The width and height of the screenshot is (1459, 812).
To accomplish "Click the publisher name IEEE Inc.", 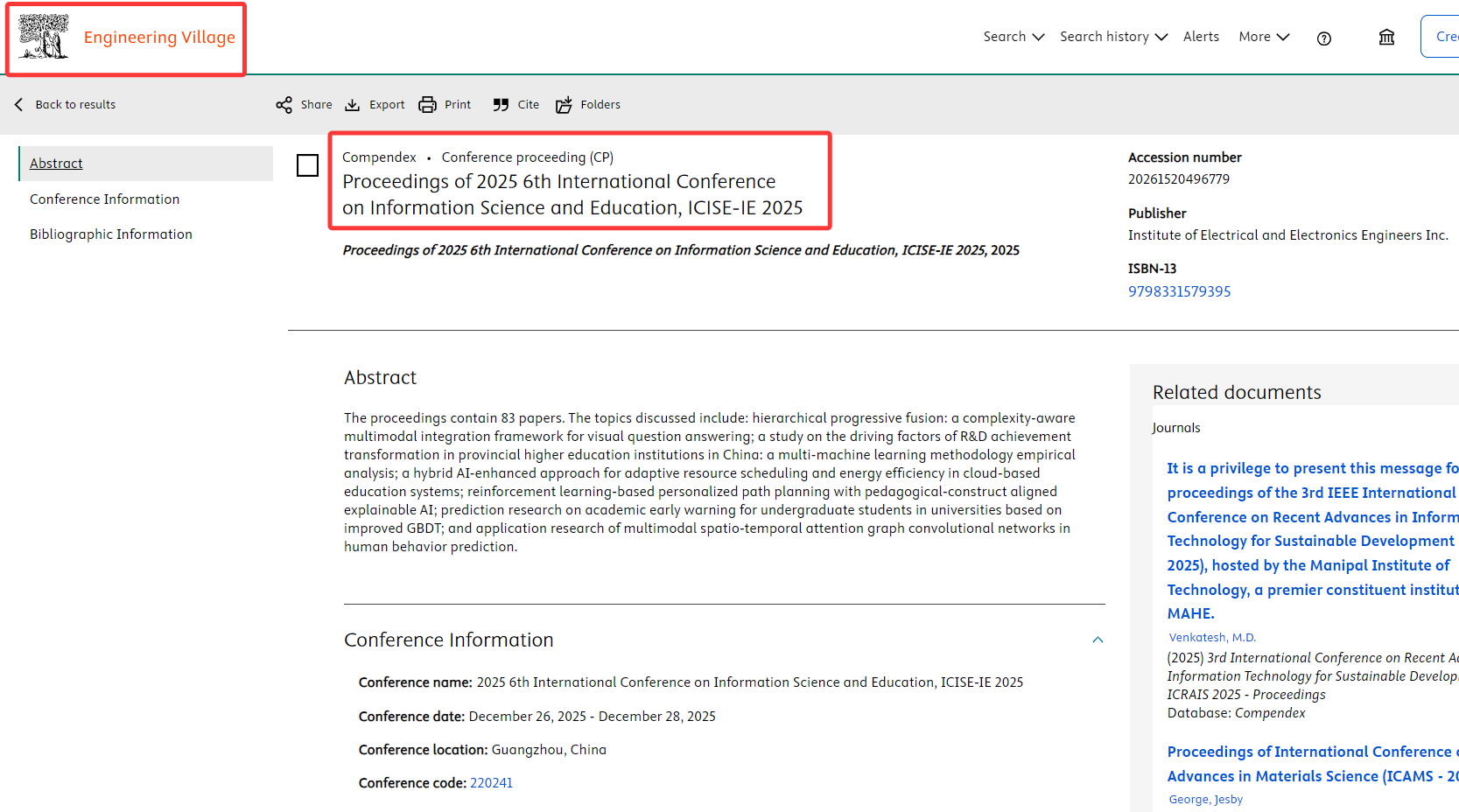I will click(x=1287, y=235).
